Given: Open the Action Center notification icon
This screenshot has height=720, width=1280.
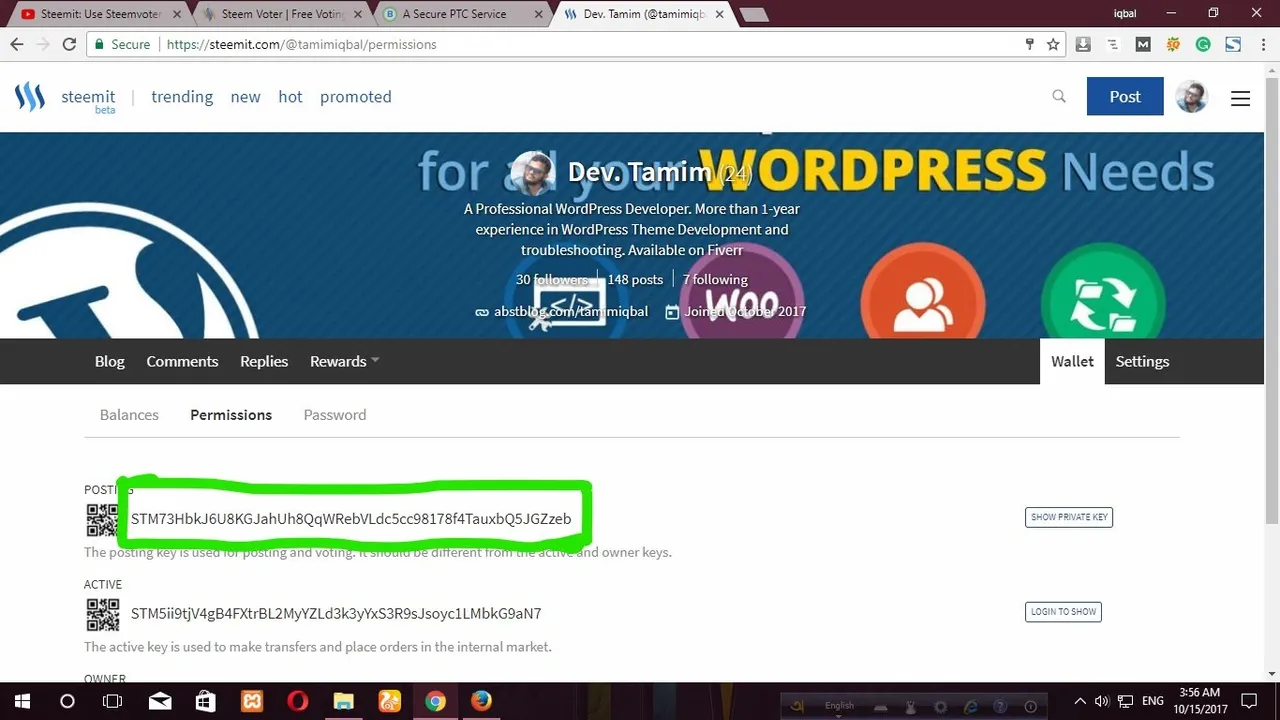Looking at the screenshot, I should pyautogui.click(x=1248, y=701).
